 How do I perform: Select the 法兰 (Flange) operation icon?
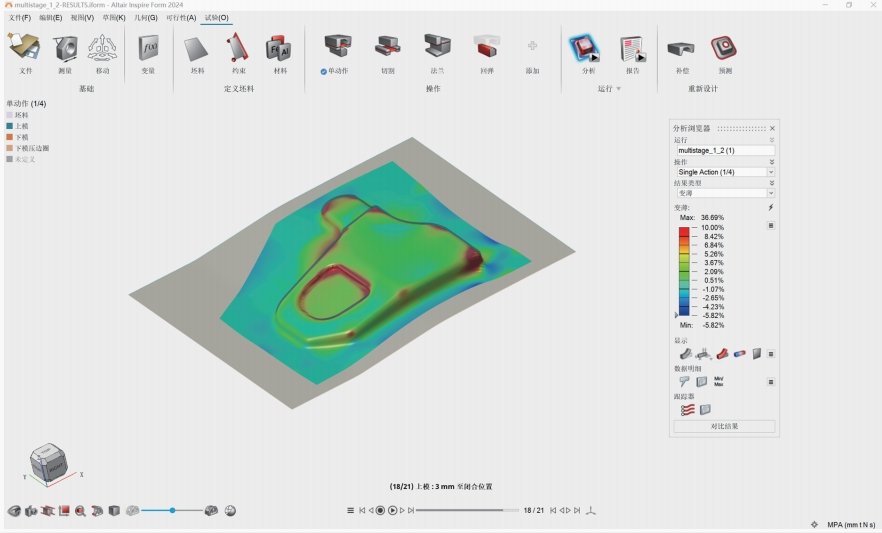point(436,48)
